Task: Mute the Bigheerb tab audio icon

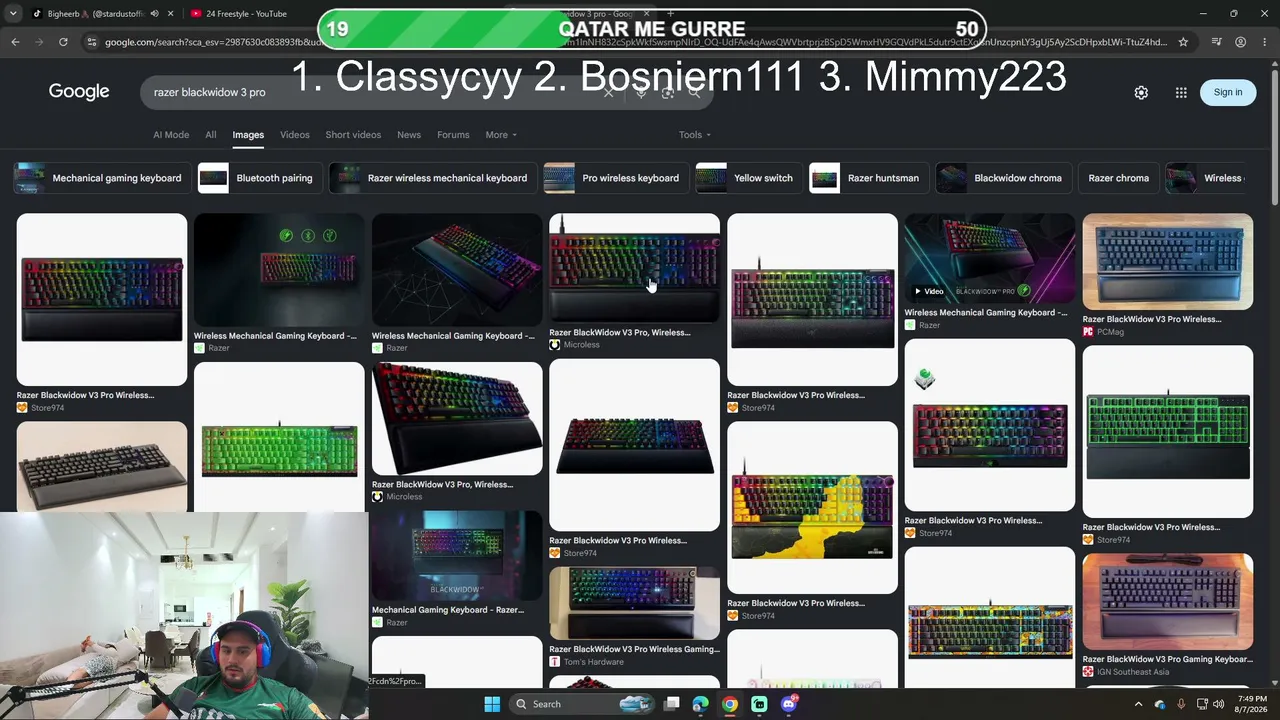Action: [x=154, y=14]
